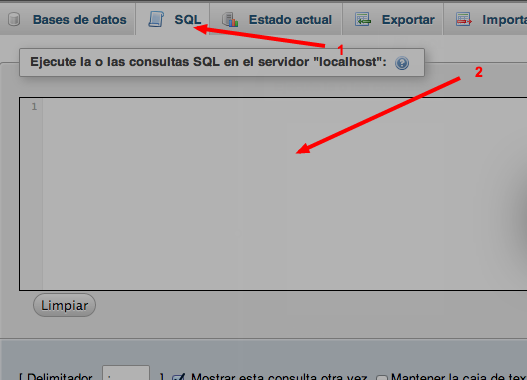Viewport: 527px width, 380px height.
Task: Switch to the SQL tab
Action: 173,19
